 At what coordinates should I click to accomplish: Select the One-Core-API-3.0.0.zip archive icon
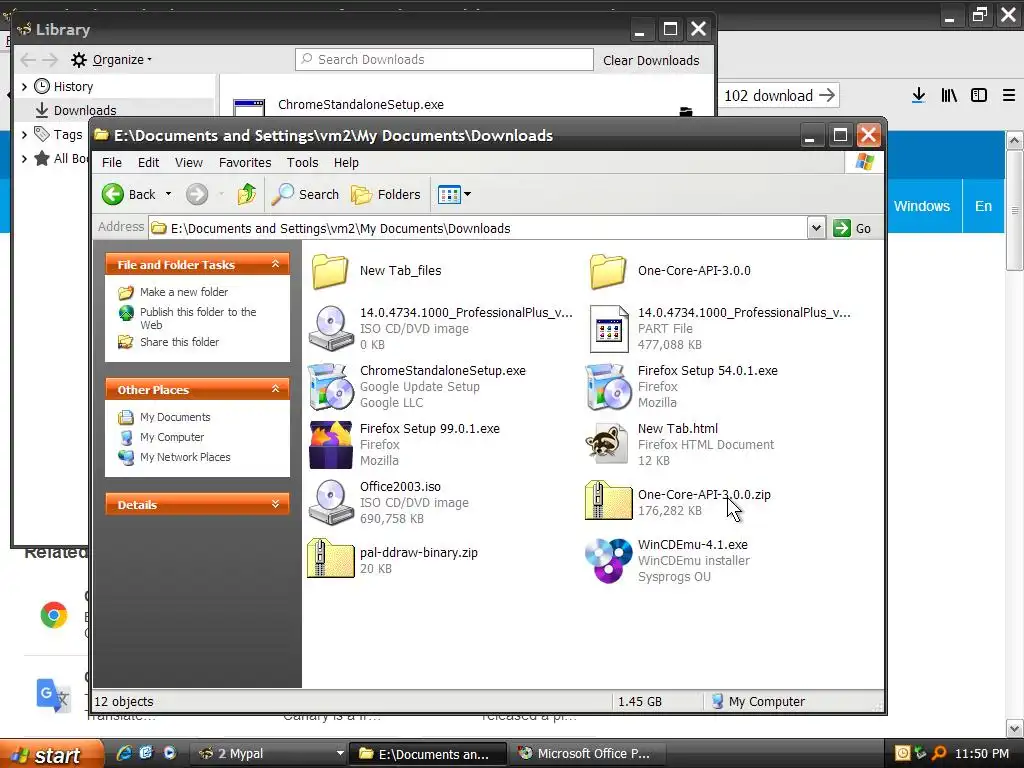click(x=609, y=501)
